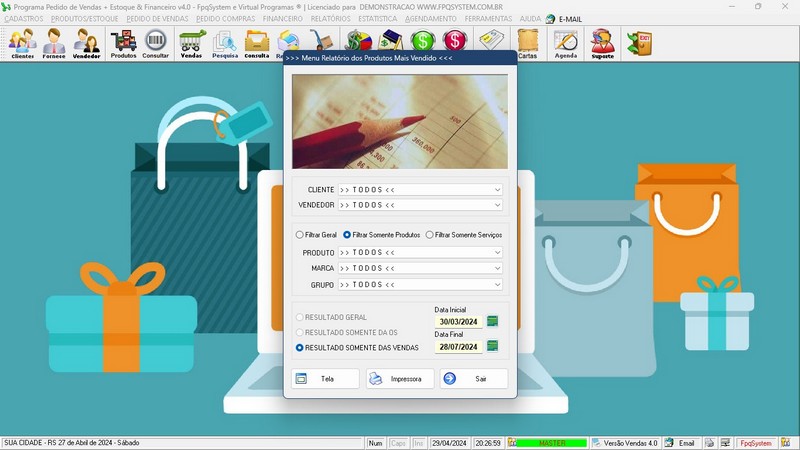Viewport: 800px width, 450px height.
Task: Expand the GRUPO dropdown
Action: click(497, 285)
